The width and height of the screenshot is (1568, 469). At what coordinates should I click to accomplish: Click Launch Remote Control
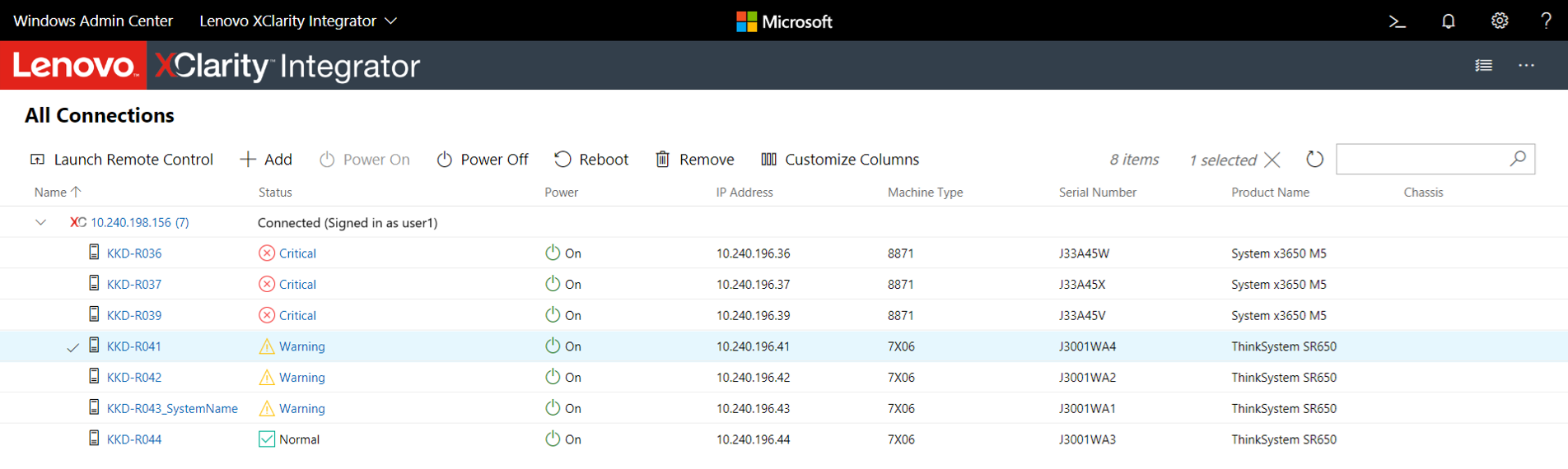pyautogui.click(x=122, y=160)
